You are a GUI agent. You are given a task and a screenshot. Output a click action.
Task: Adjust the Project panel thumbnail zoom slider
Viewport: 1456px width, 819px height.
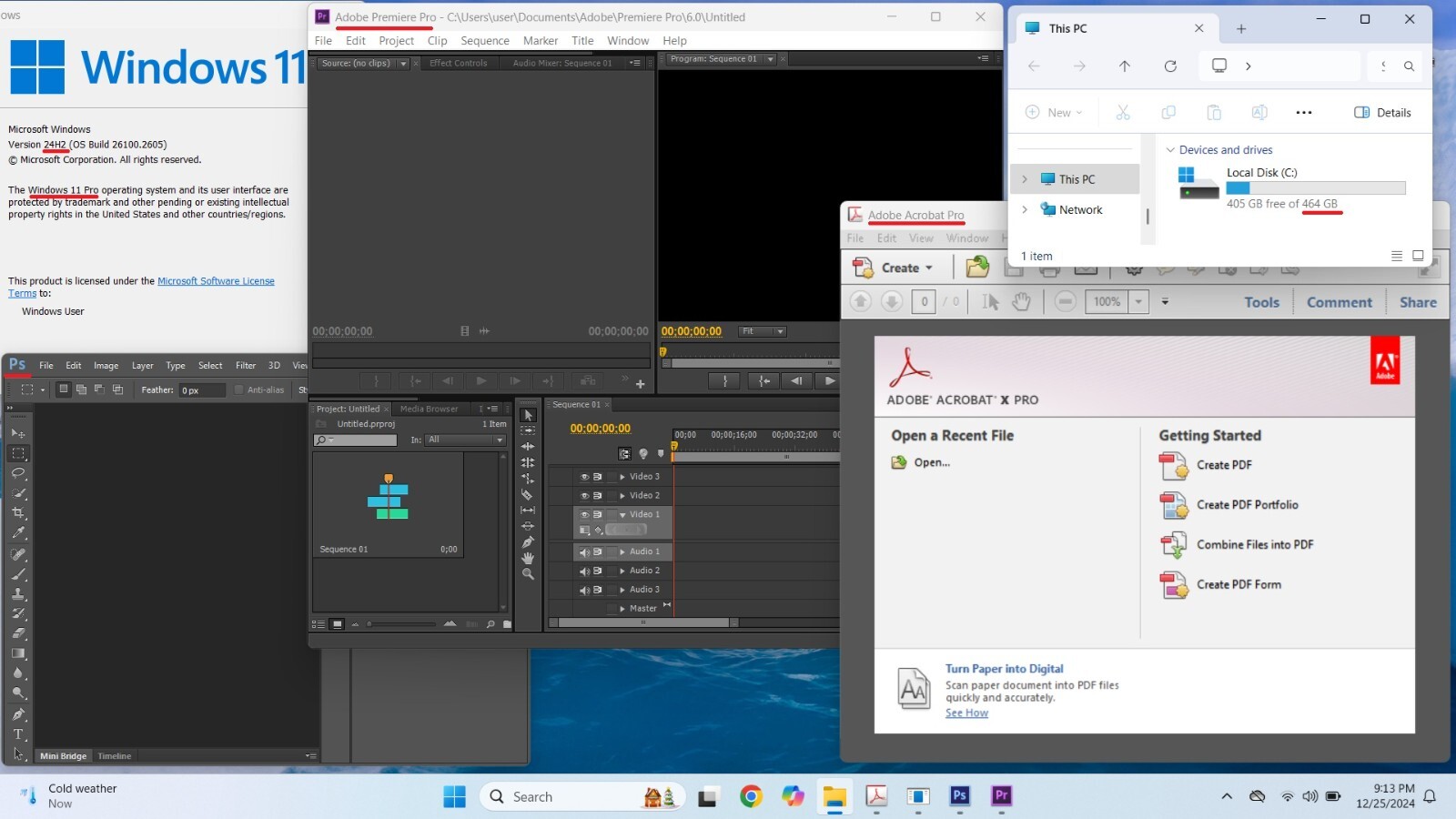[402, 624]
